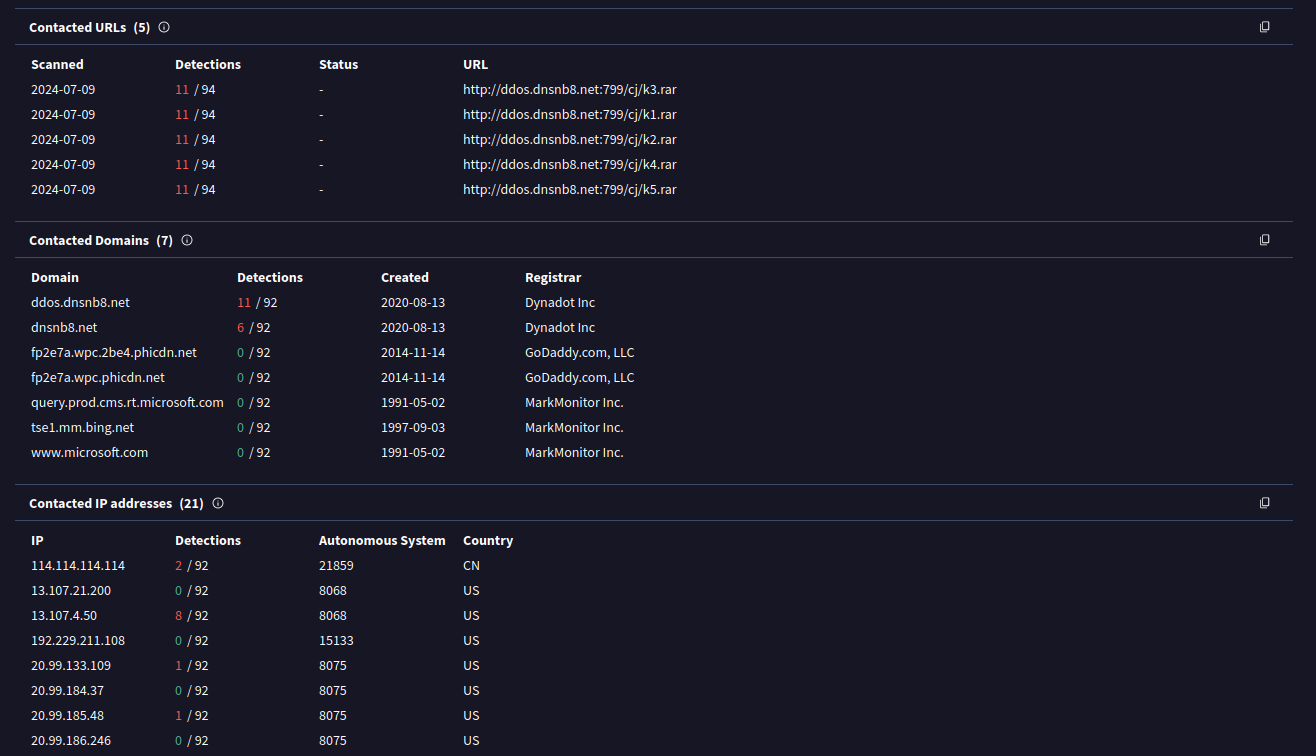The height and width of the screenshot is (756, 1316).
Task: Open the URL ending in k1.rar
Action: pyautogui.click(x=569, y=115)
